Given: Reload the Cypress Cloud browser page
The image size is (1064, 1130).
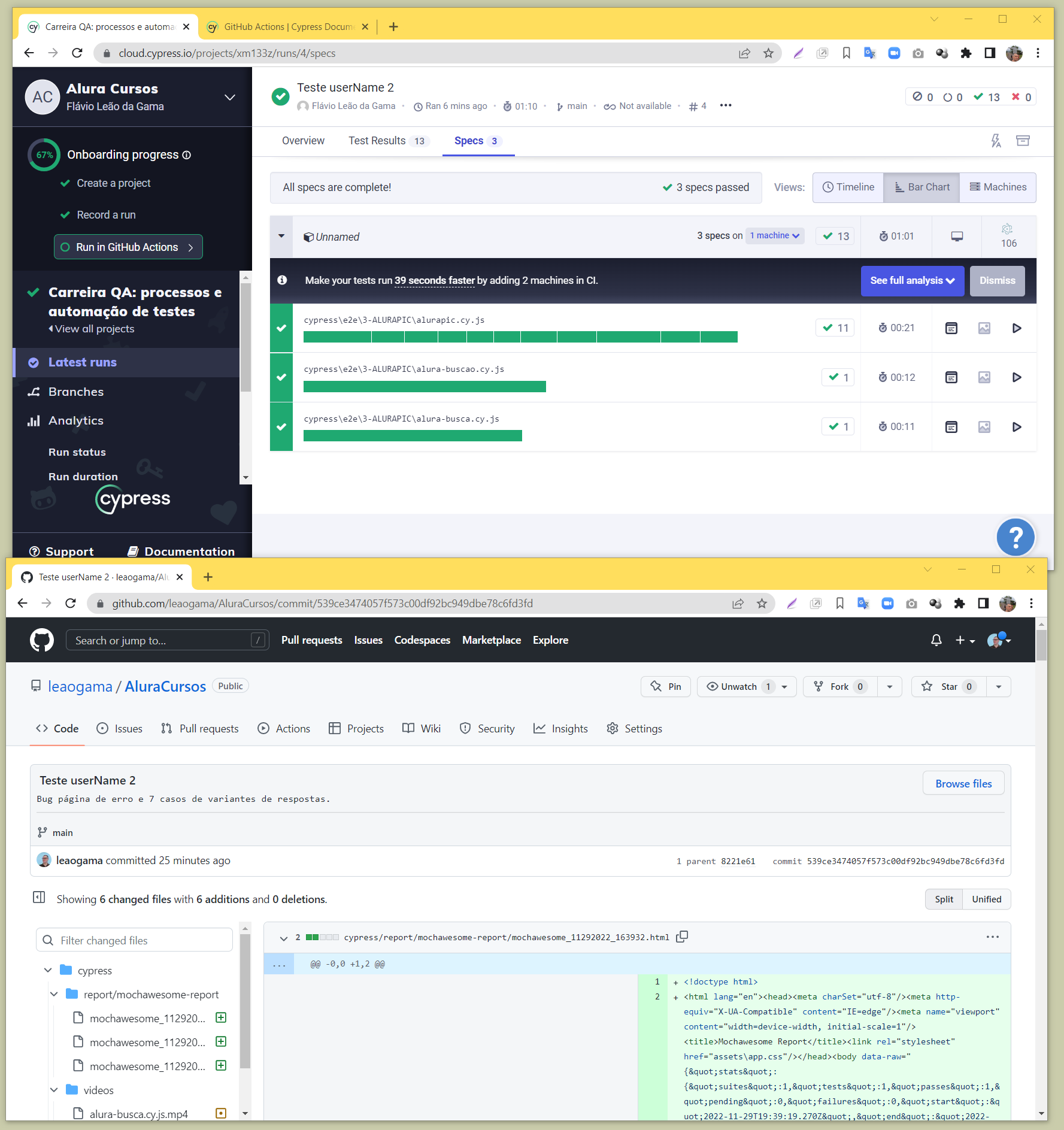Looking at the screenshot, I should click(77, 53).
